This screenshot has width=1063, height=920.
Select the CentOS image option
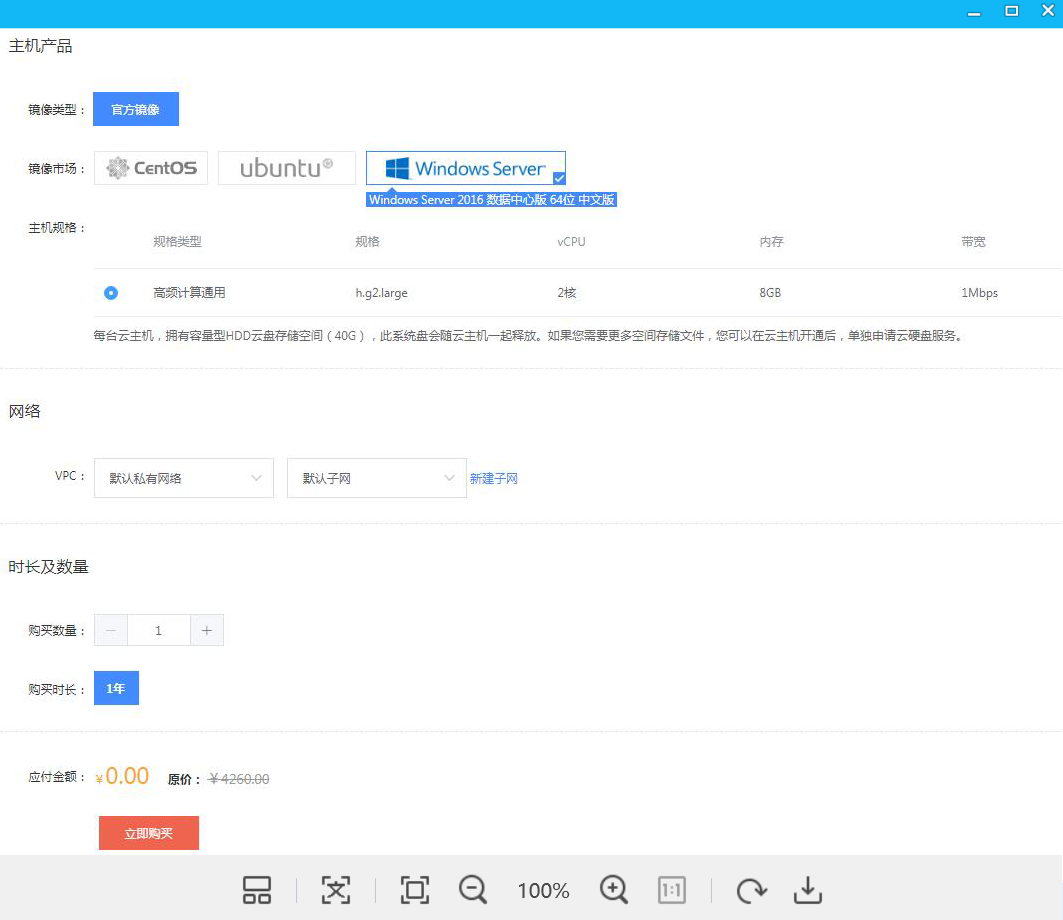(x=151, y=167)
